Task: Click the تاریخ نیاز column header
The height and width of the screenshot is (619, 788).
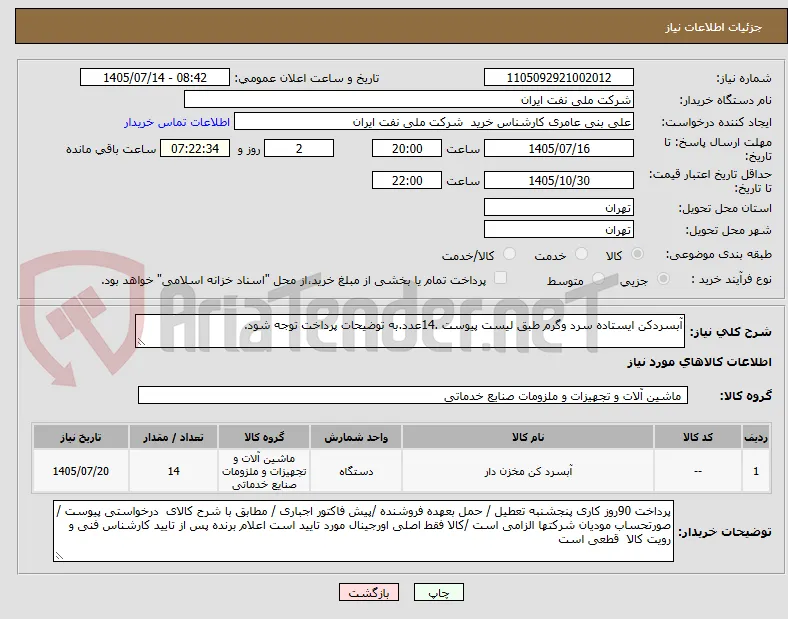Action: click(81, 437)
